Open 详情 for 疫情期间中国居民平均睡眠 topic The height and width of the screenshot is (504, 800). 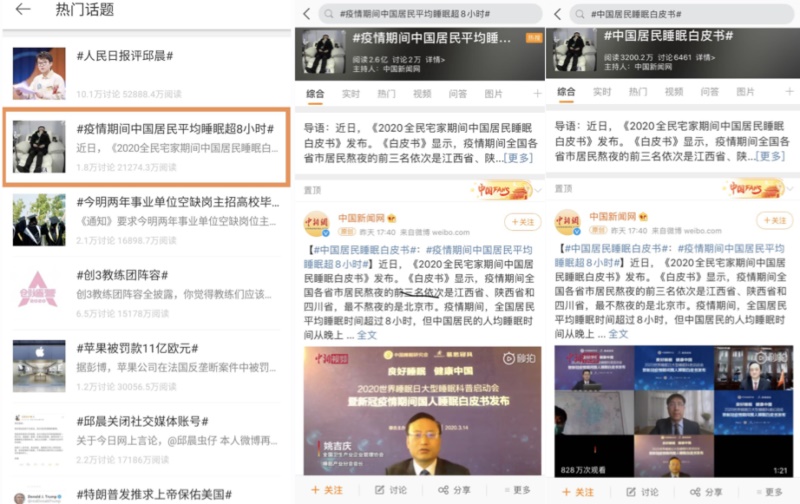coord(435,60)
